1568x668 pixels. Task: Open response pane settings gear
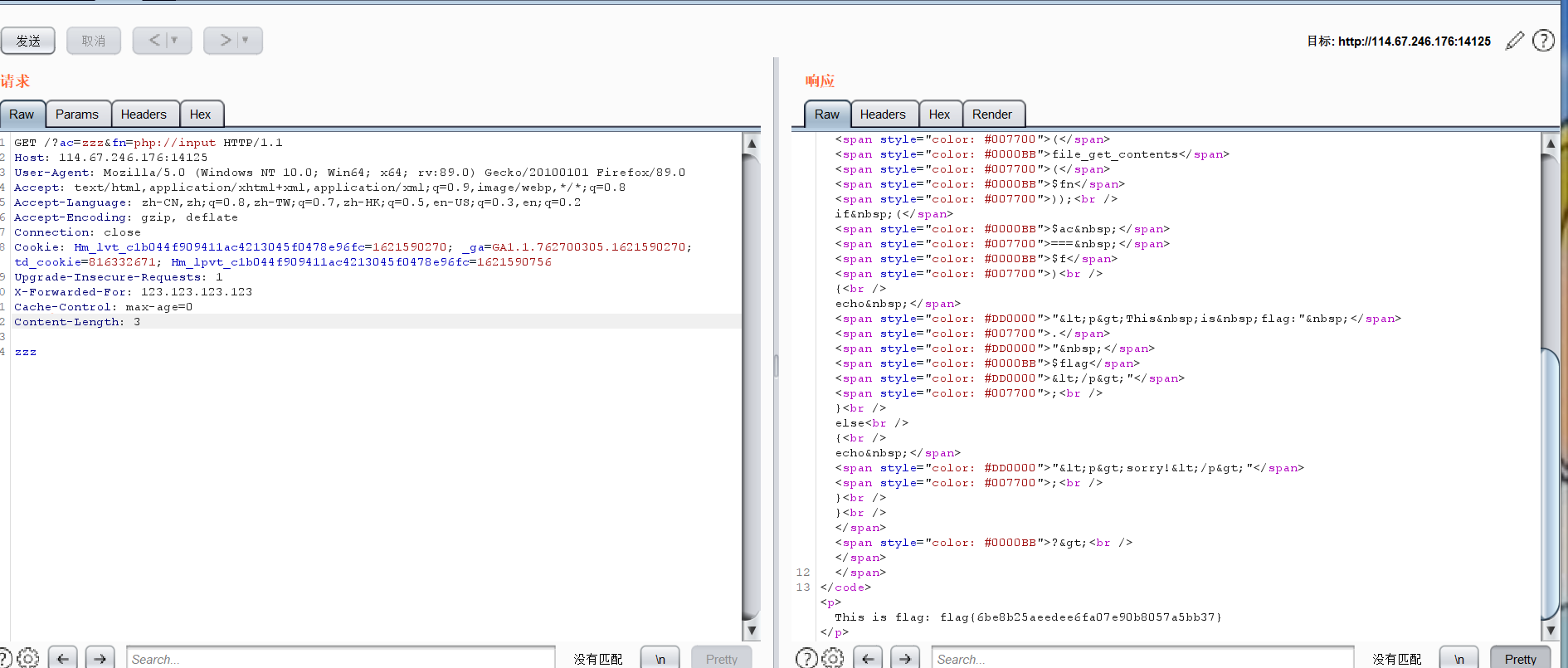click(832, 658)
